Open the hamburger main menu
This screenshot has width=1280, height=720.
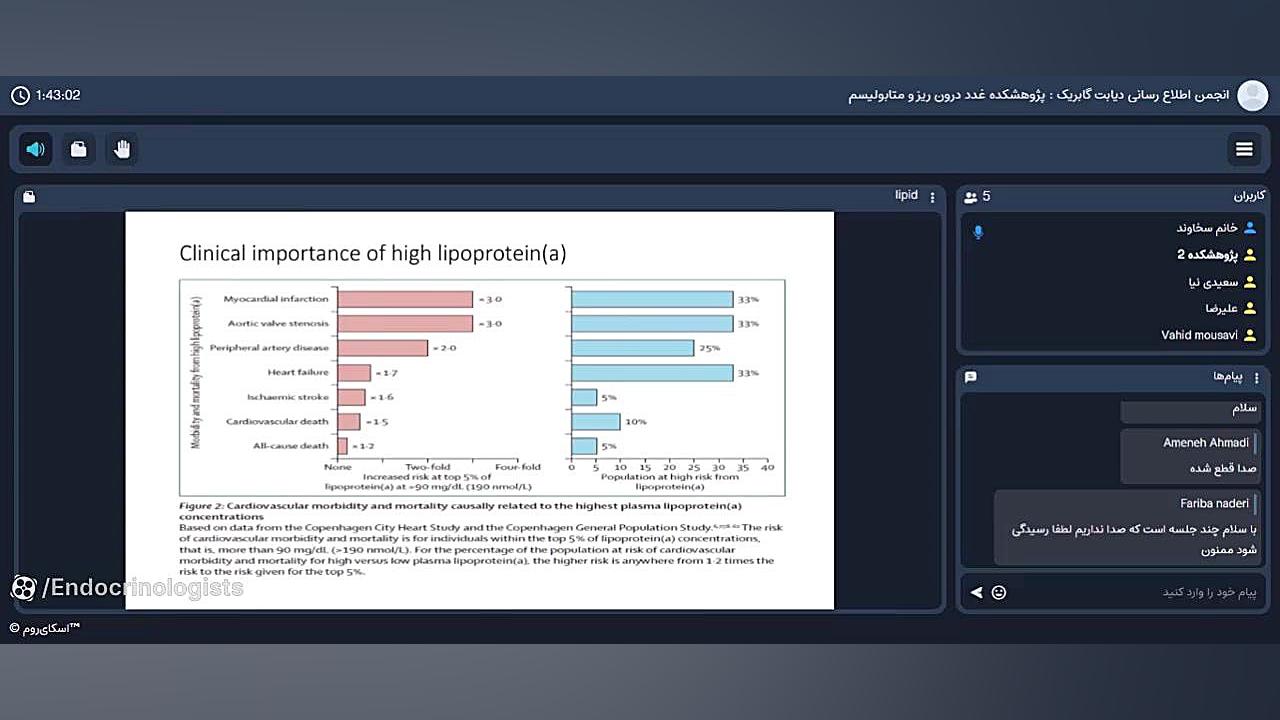[1244, 149]
